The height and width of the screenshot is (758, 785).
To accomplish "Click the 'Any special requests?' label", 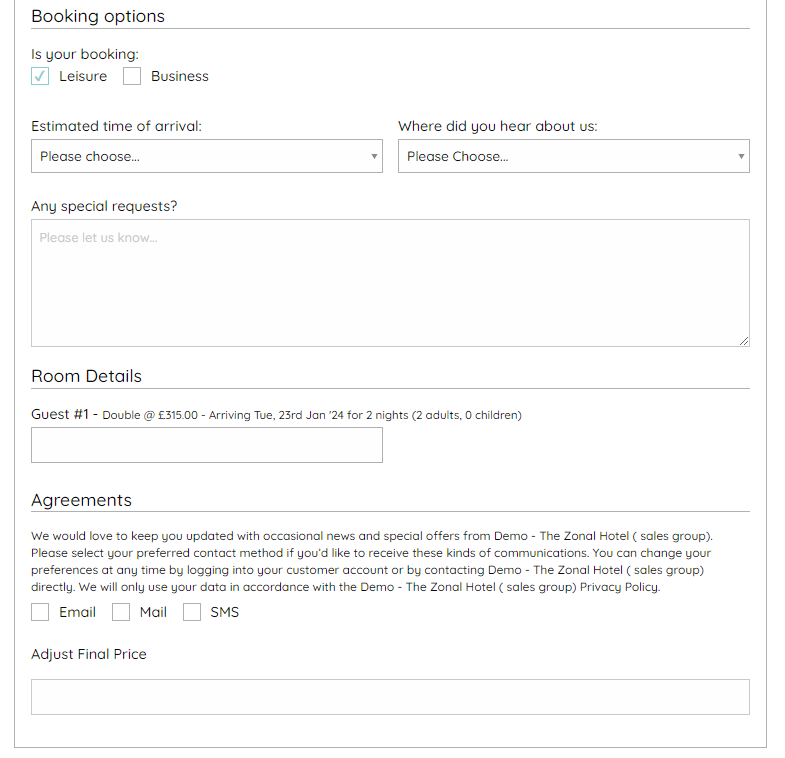I will pyautogui.click(x=104, y=206).
